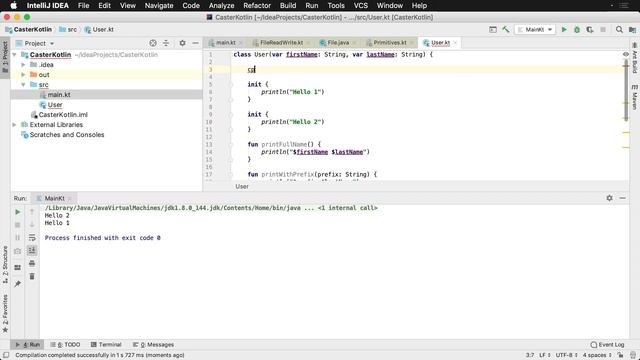Open Project panel settings gear
This screenshot has width=640, height=360.
pos(182,43)
